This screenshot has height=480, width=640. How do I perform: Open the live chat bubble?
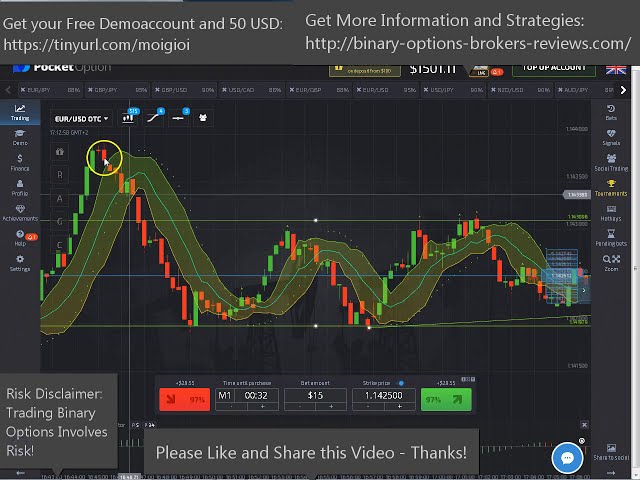click(x=567, y=458)
